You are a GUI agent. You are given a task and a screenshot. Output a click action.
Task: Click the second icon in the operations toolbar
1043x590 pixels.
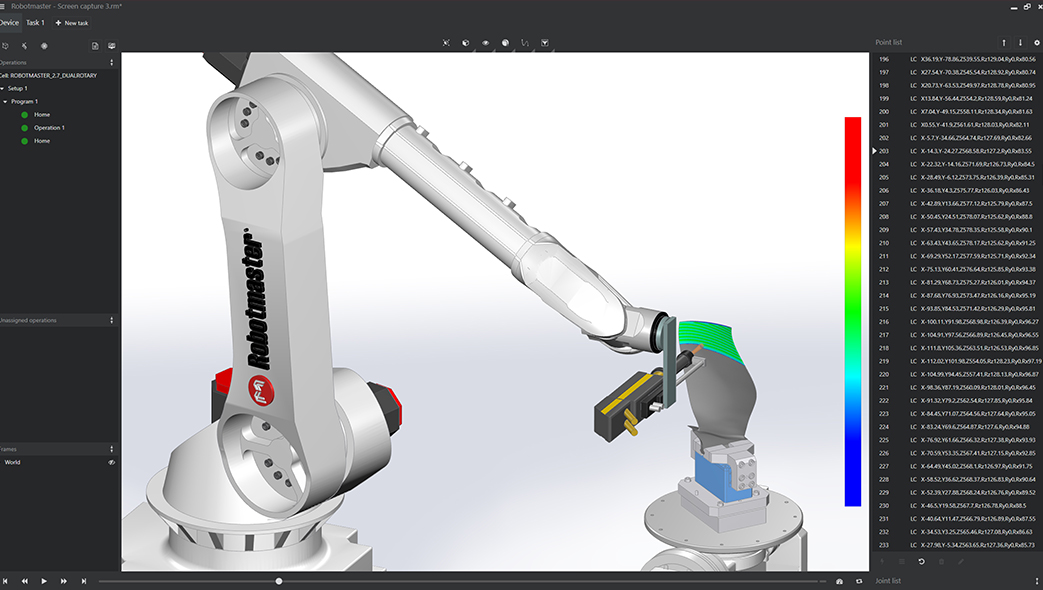(25, 46)
